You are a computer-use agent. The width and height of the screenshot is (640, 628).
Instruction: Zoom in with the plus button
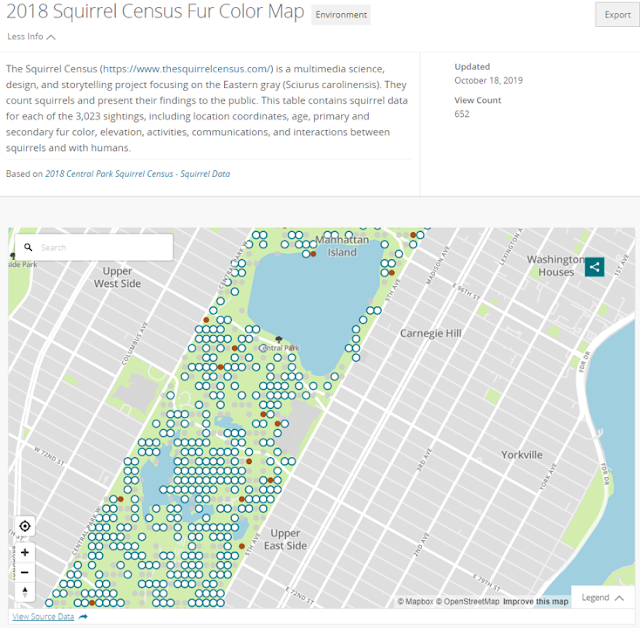[25, 553]
